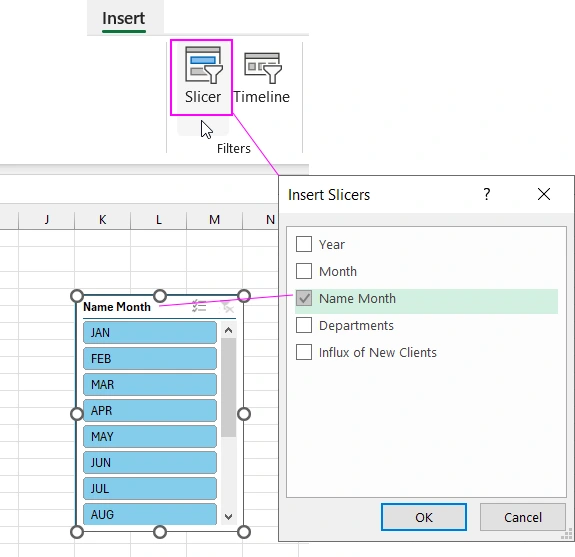
Task: Uncheck the Name Month checkbox
Action: pyautogui.click(x=304, y=298)
